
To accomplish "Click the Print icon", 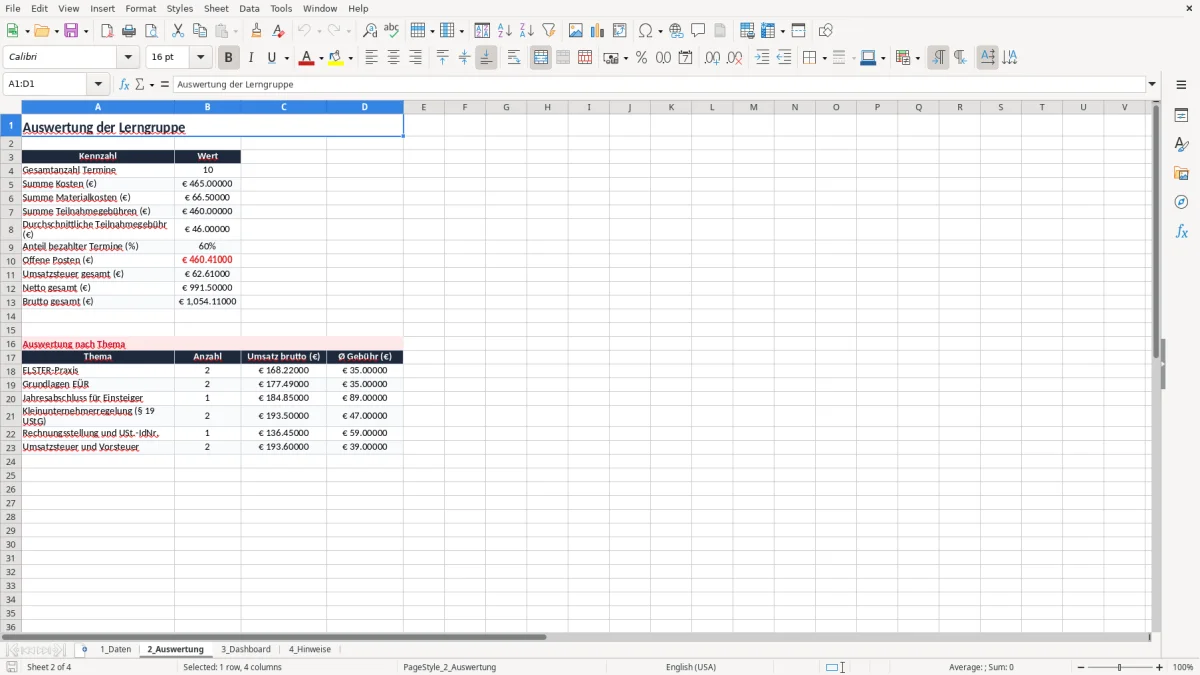I will pos(129,31).
